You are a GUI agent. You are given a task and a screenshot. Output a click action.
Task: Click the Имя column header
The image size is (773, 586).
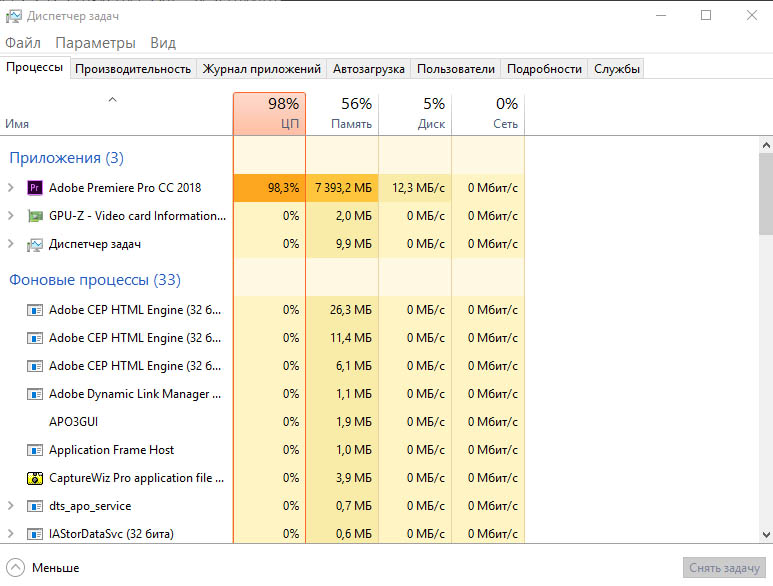116,113
